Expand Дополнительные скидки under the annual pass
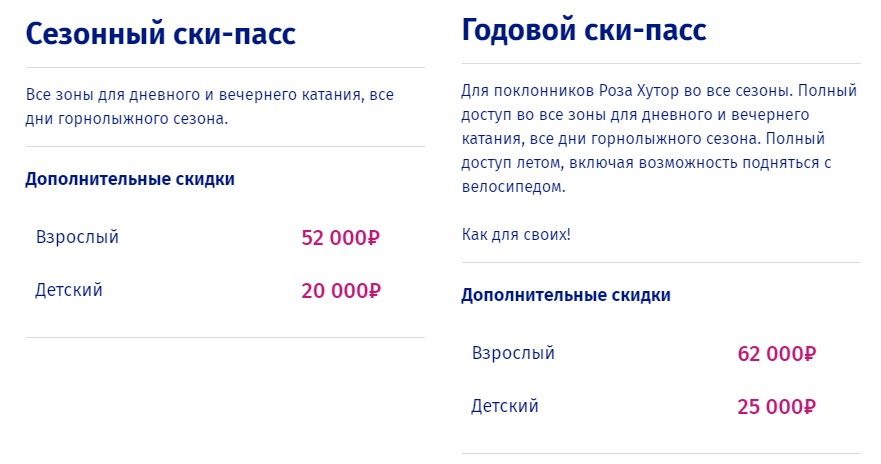 point(566,296)
